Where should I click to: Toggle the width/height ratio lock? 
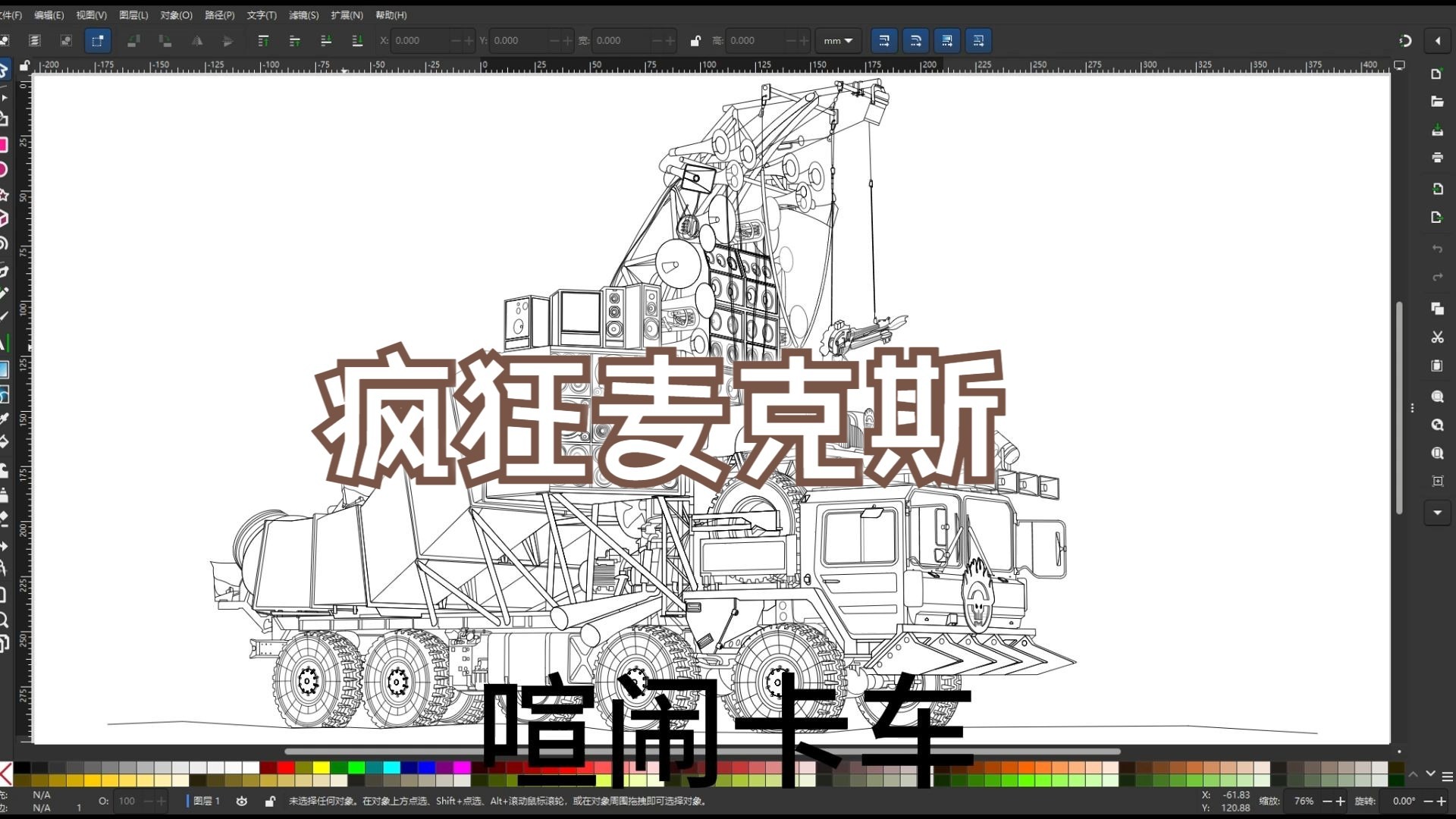[x=695, y=41]
